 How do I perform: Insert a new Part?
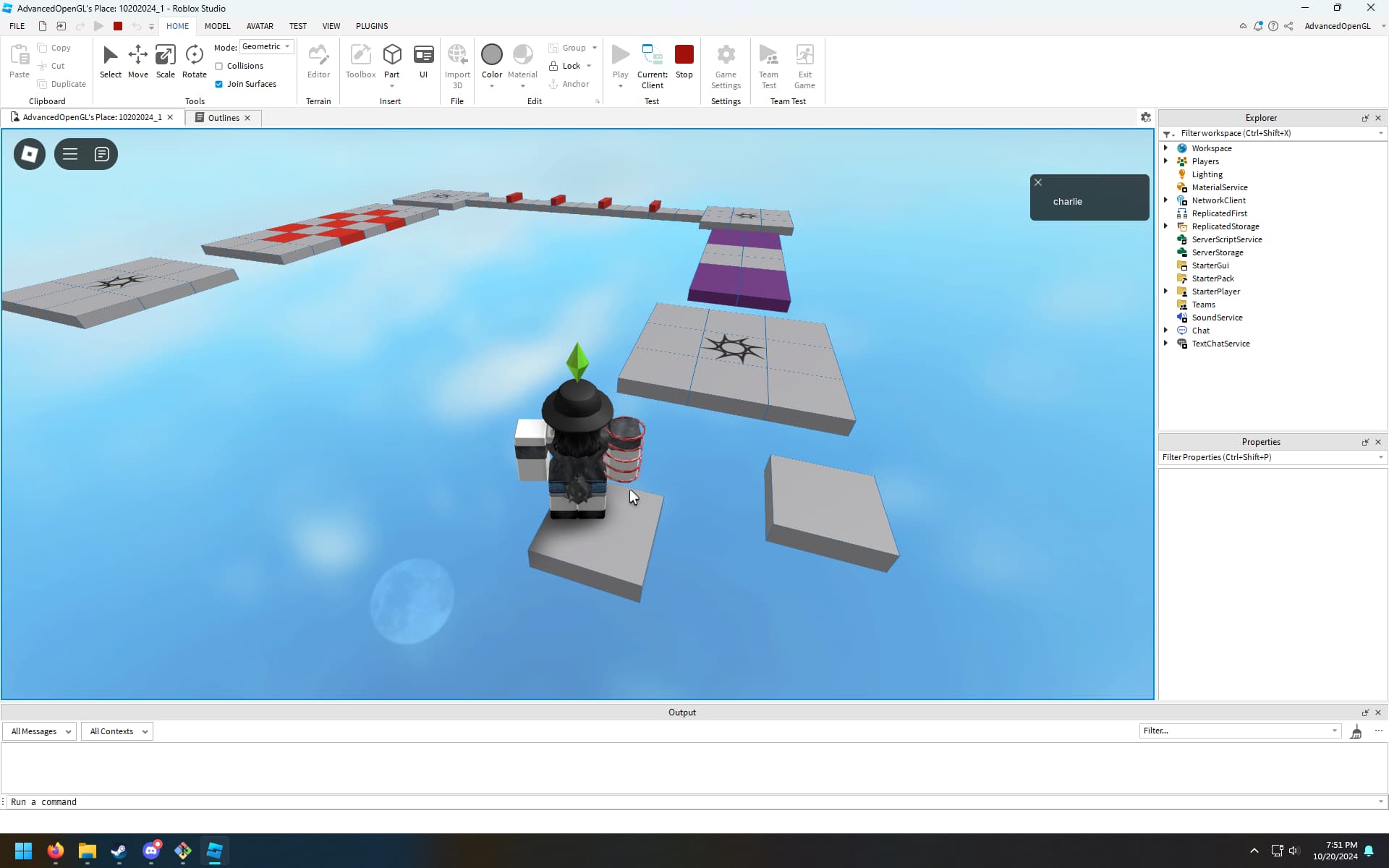392,58
